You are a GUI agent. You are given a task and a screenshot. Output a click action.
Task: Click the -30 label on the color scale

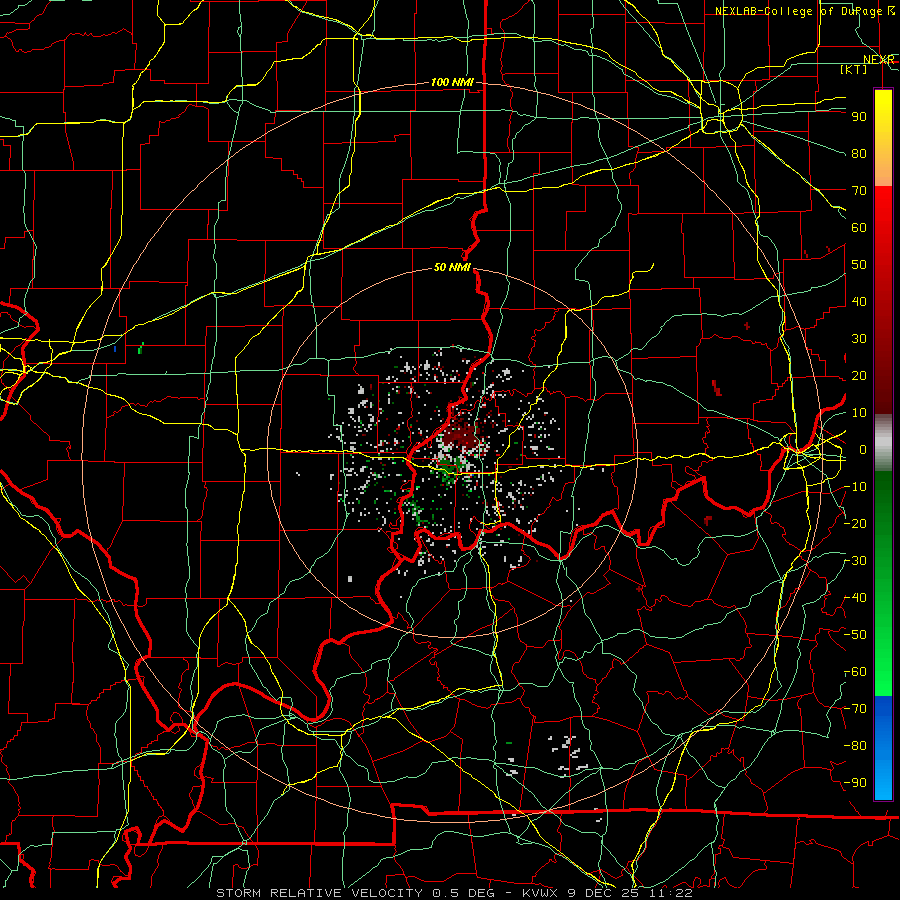pyautogui.click(x=855, y=560)
